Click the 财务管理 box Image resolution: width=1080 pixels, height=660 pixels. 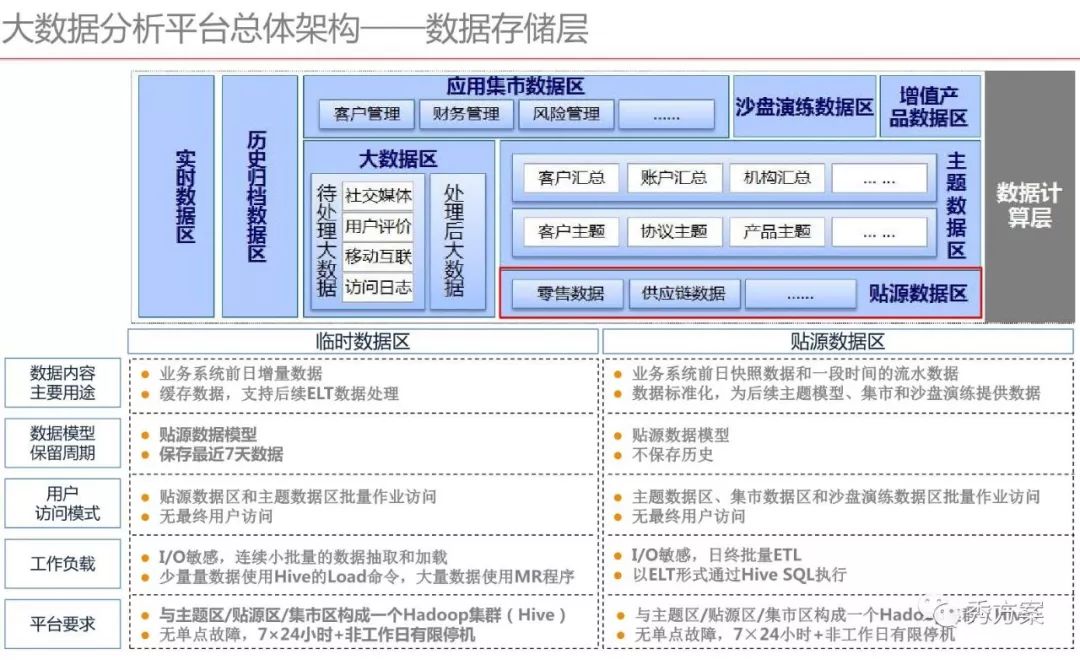pyautogui.click(x=466, y=114)
